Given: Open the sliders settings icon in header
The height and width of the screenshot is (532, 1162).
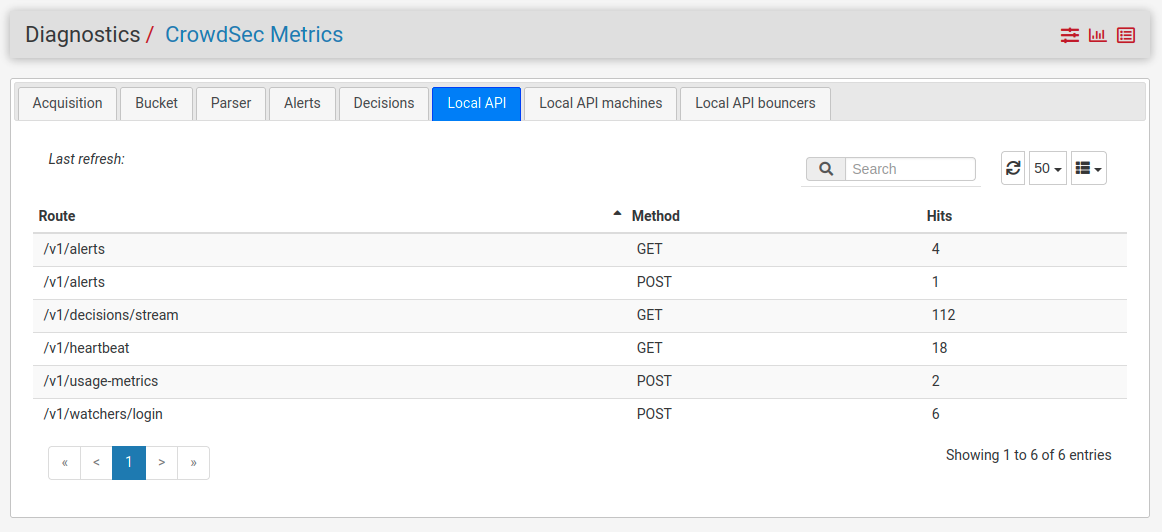Looking at the screenshot, I should [1070, 35].
